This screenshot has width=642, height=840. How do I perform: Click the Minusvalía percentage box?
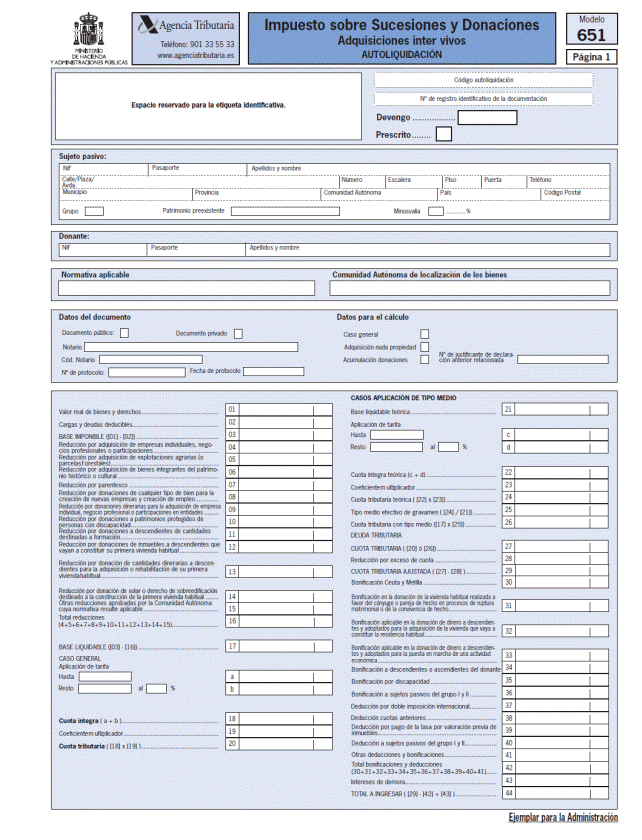(436, 211)
